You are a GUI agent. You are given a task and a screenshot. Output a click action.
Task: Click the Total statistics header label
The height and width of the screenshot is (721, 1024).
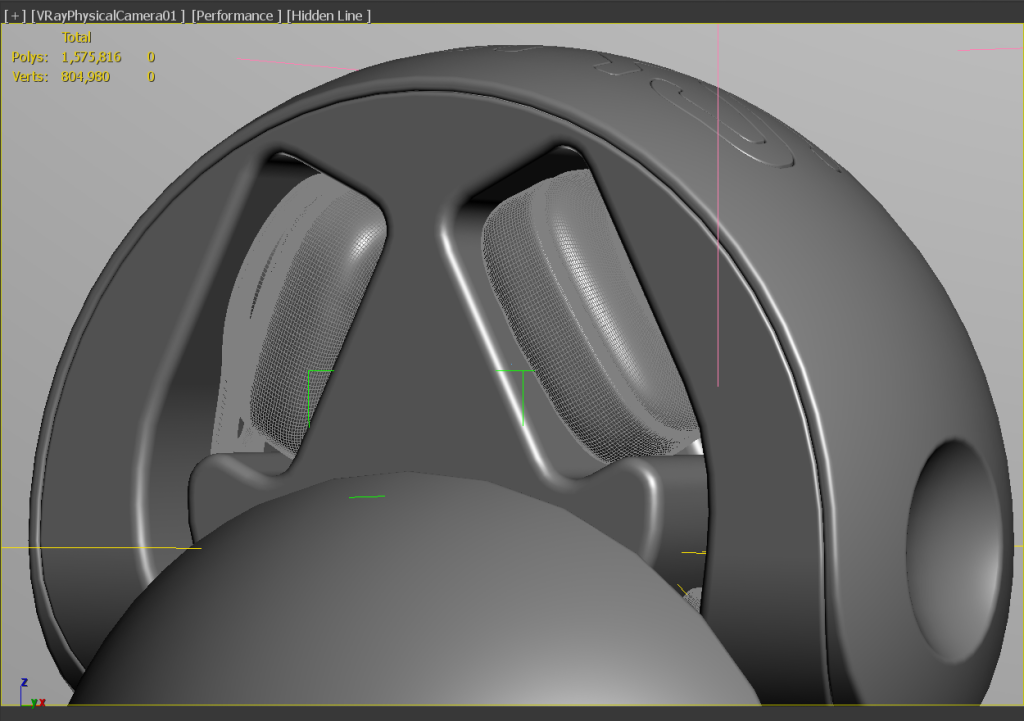point(76,37)
